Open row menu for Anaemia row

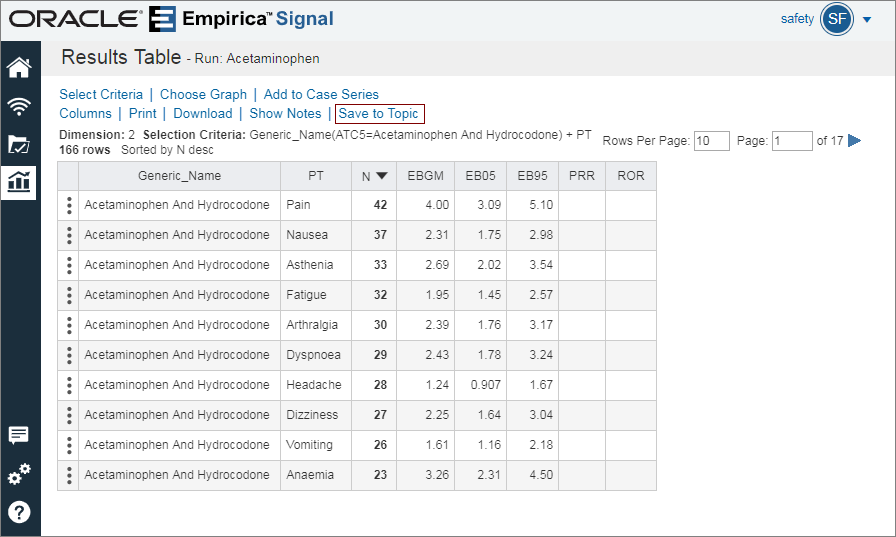[69, 475]
